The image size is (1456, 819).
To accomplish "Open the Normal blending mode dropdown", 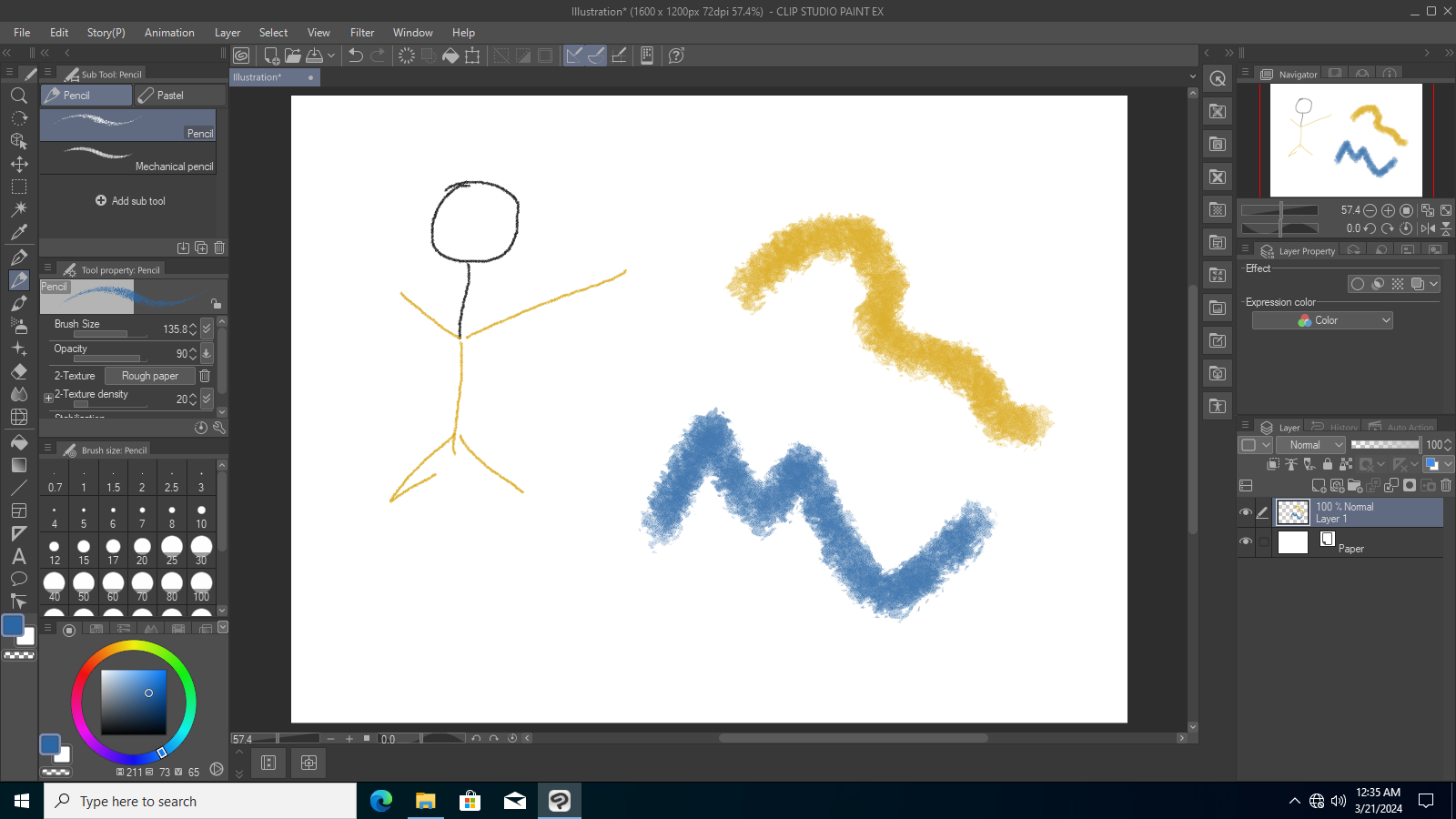I will click(1310, 445).
